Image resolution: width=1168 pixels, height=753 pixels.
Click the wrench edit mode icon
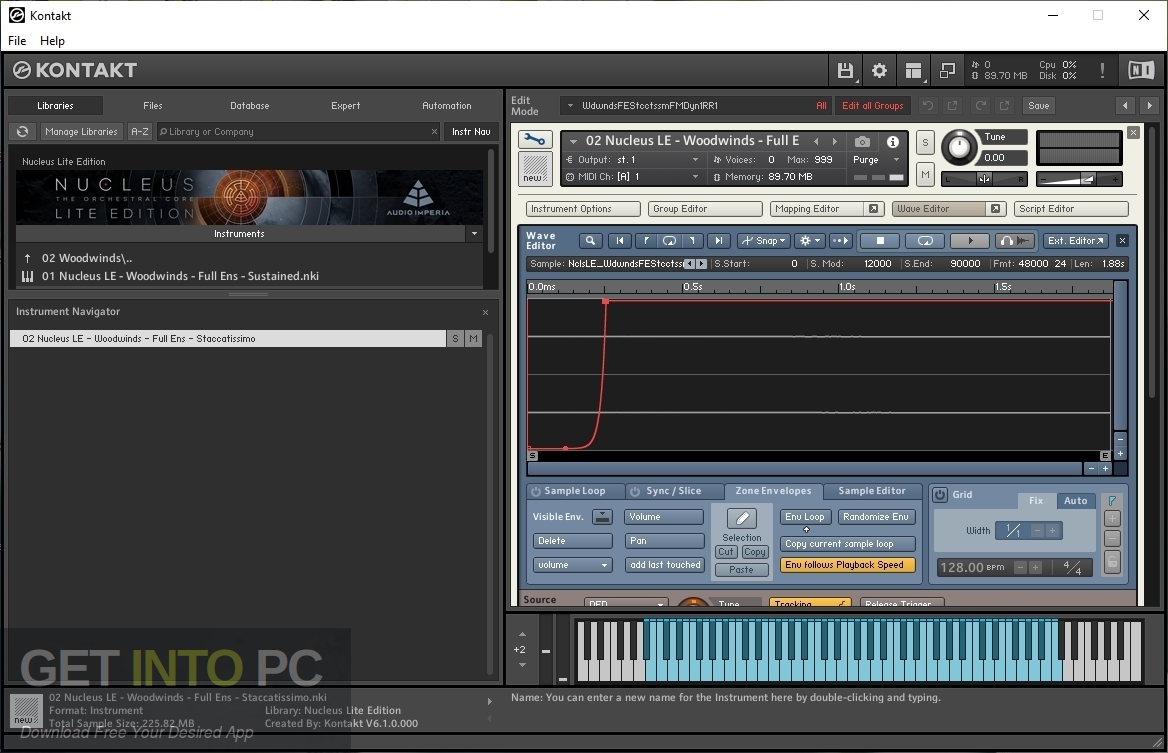pyautogui.click(x=535, y=139)
